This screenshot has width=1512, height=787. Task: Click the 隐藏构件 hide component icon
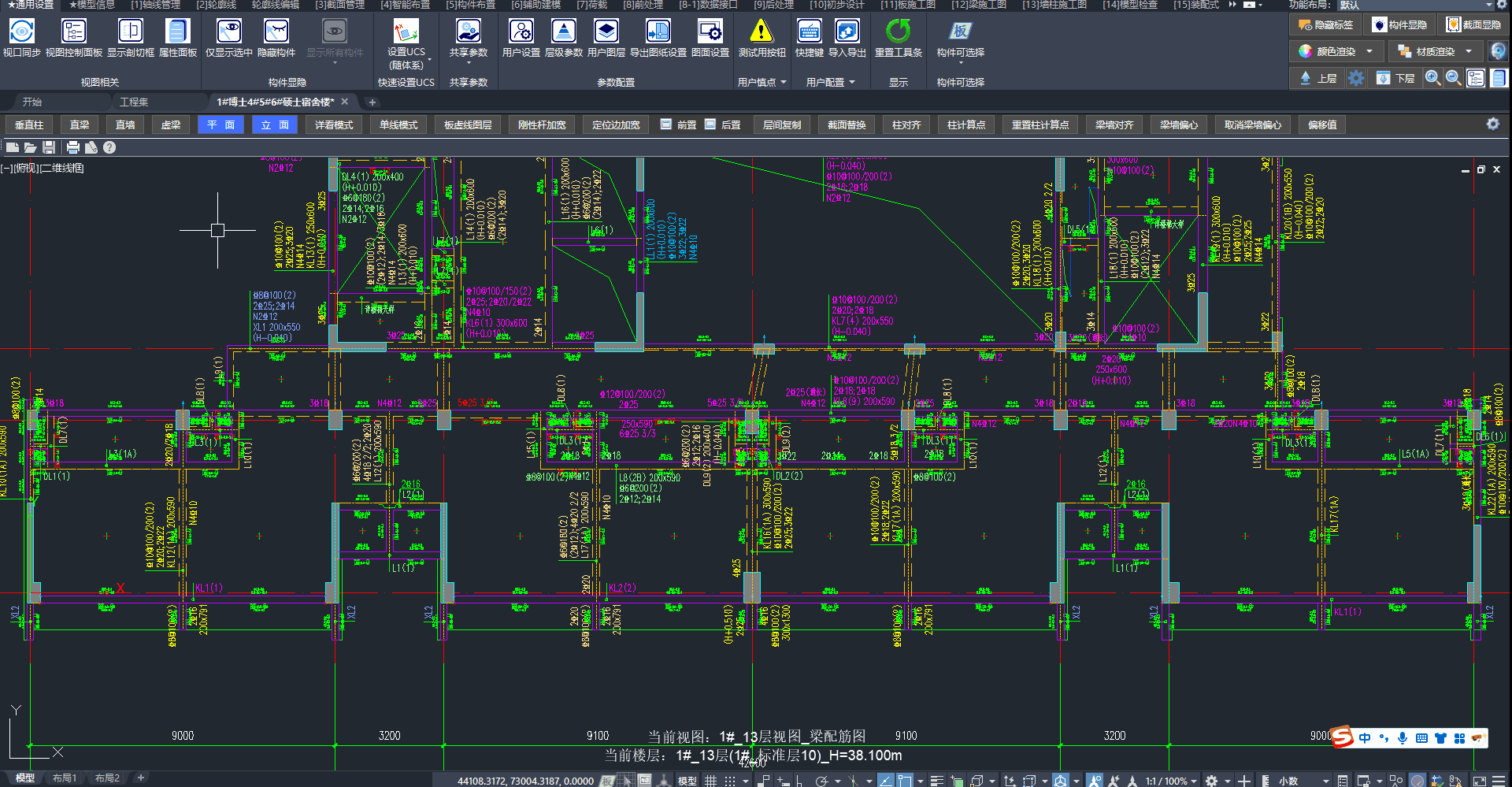click(276, 32)
